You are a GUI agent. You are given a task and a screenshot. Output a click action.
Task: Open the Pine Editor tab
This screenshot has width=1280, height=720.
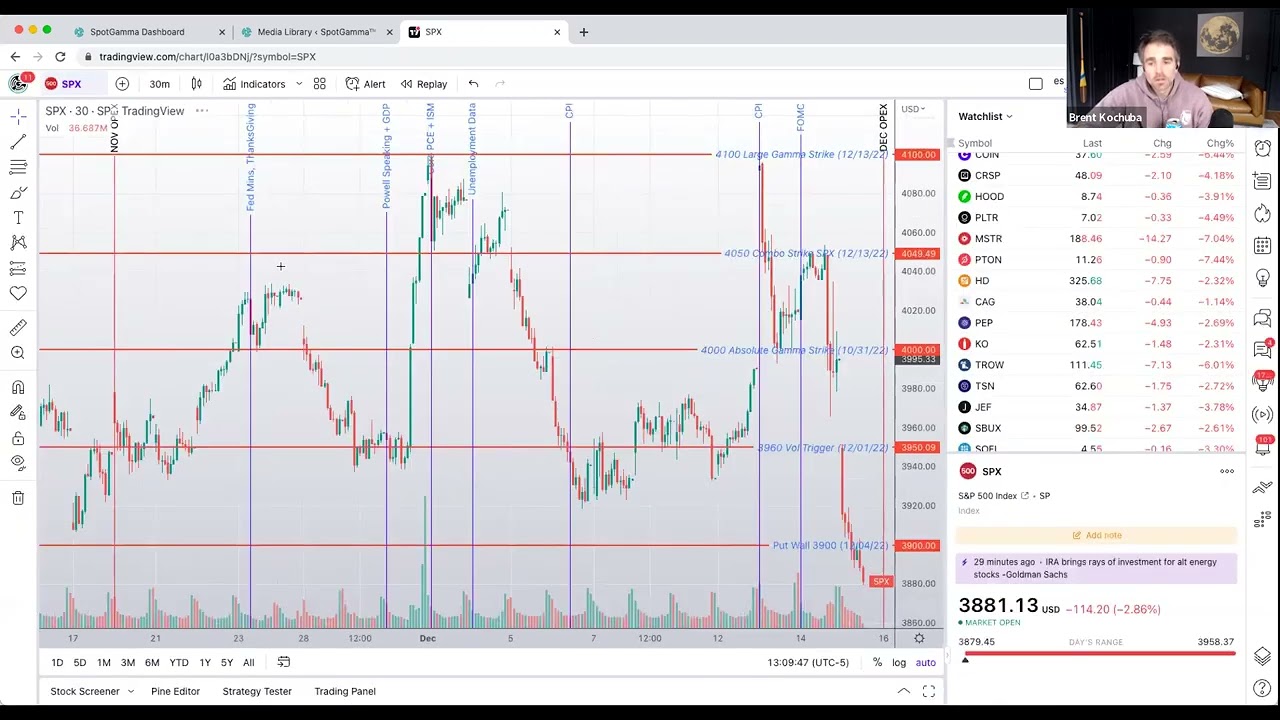(175, 691)
